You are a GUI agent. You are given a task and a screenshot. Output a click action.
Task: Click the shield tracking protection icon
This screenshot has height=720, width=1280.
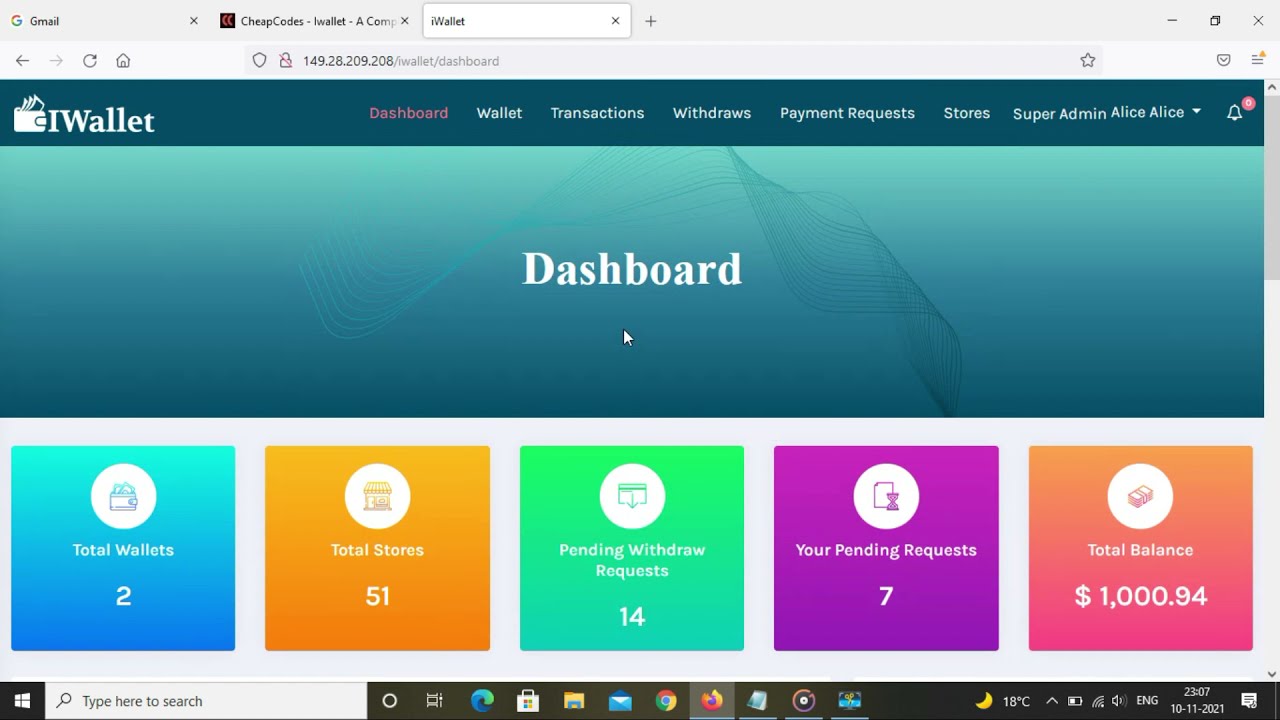coord(259,61)
